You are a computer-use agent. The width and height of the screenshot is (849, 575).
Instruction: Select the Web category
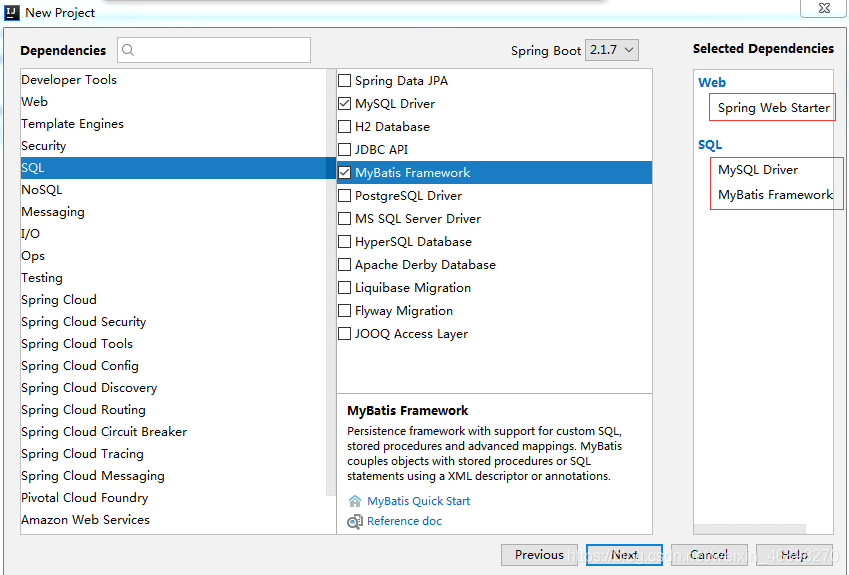pyautogui.click(x=35, y=102)
